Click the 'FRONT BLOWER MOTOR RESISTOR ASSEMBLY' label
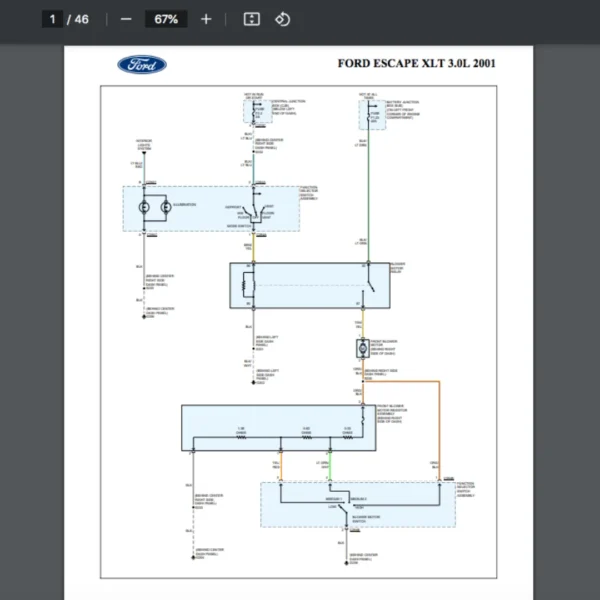This screenshot has height=600, width=600. (x=392, y=414)
